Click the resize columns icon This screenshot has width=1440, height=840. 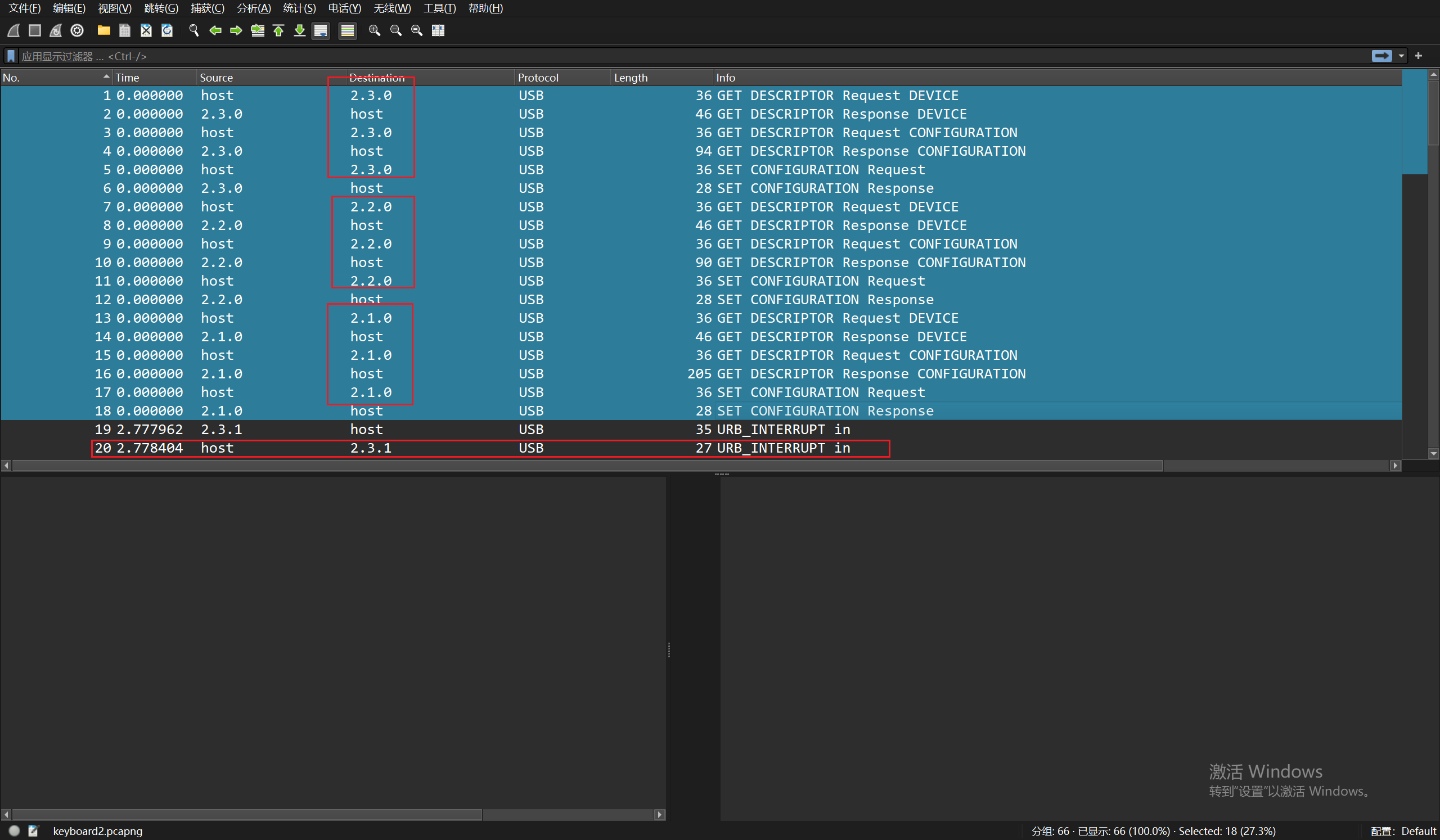[x=438, y=30]
